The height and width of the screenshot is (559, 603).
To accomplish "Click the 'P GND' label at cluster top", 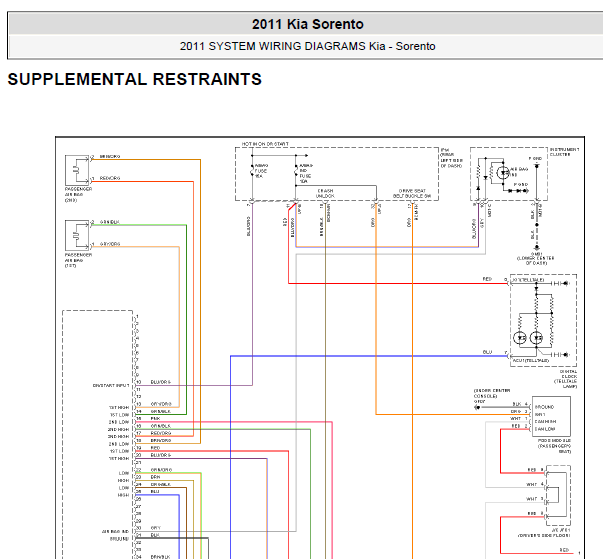I will [x=535, y=158].
